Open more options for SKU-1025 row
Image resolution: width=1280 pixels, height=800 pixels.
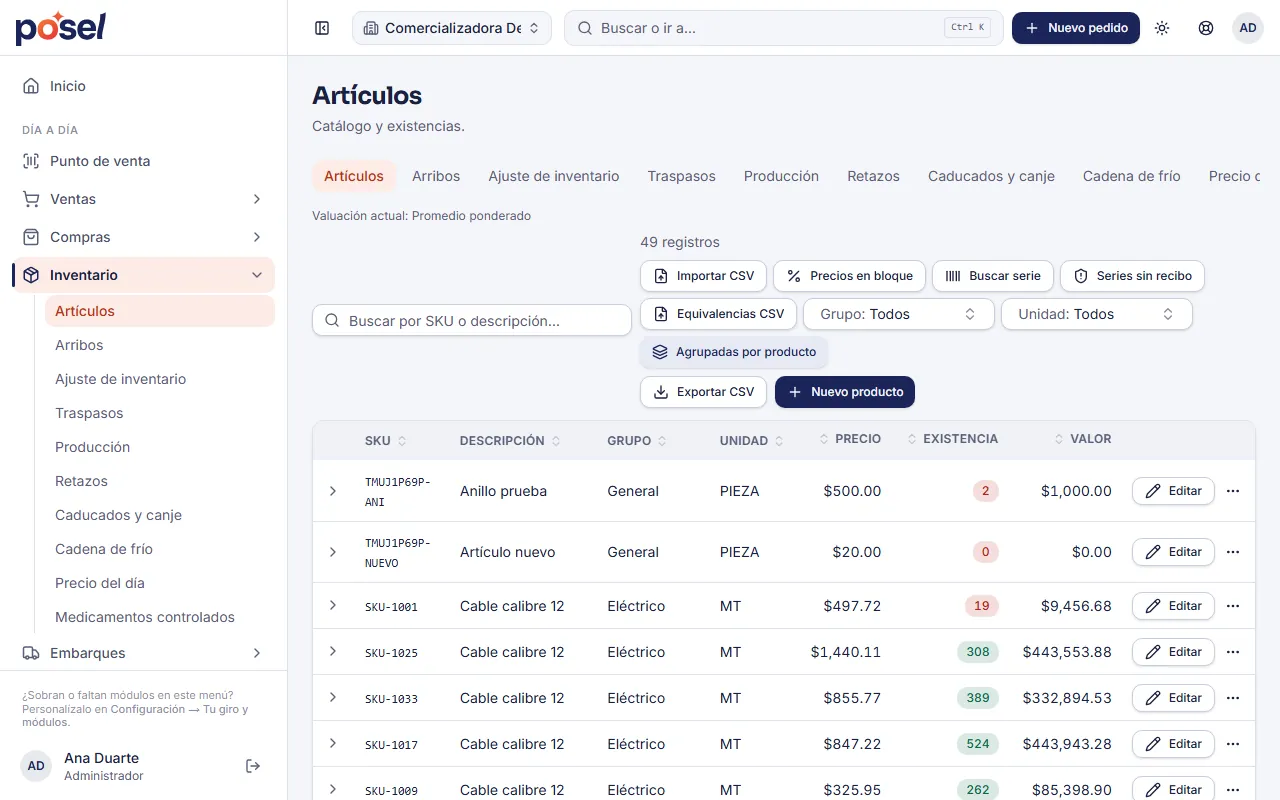coord(1233,652)
